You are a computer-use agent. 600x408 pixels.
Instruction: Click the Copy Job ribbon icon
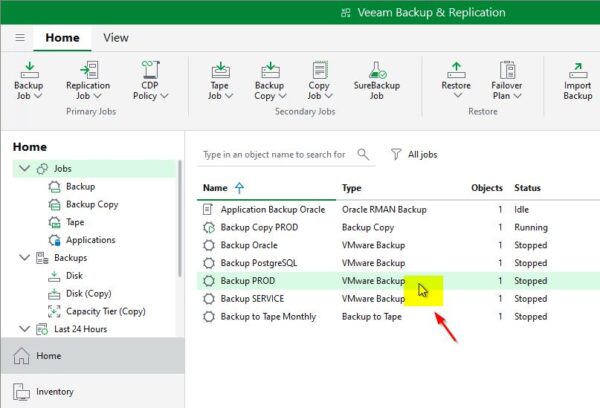click(320, 70)
